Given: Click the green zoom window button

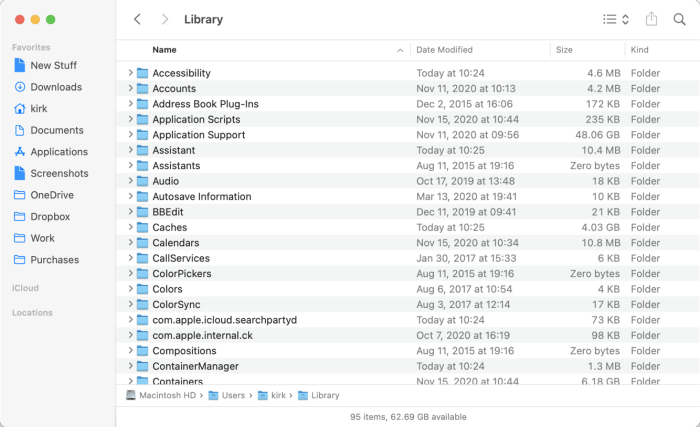Looking at the screenshot, I should 50,19.
